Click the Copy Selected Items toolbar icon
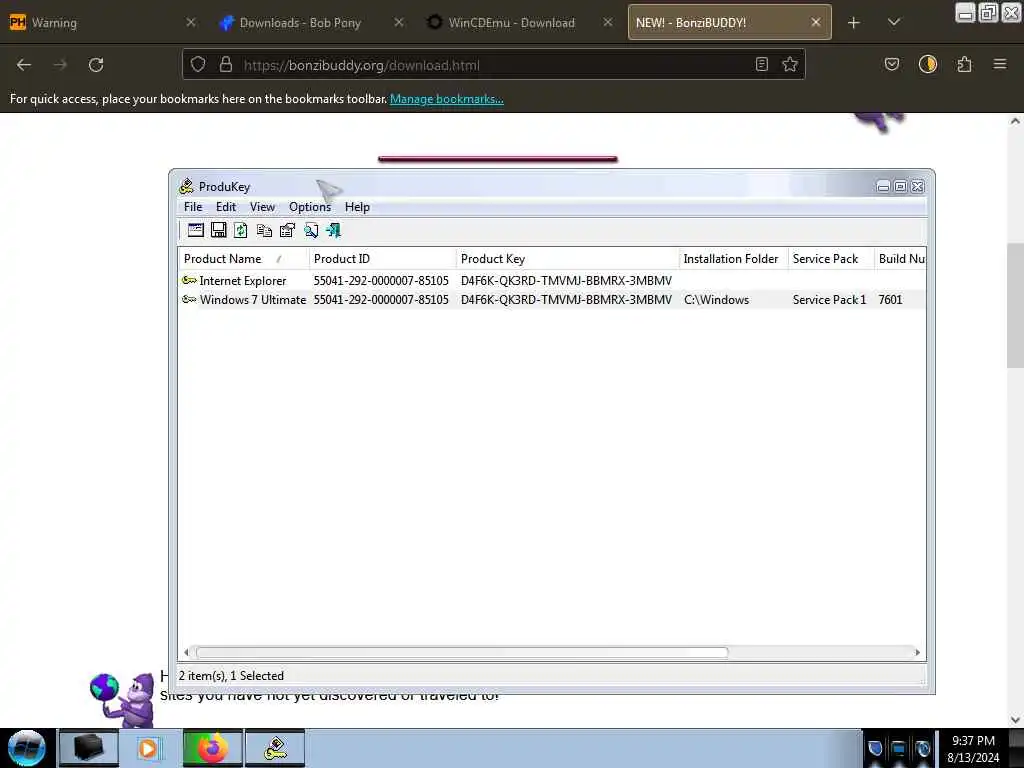 [264, 230]
